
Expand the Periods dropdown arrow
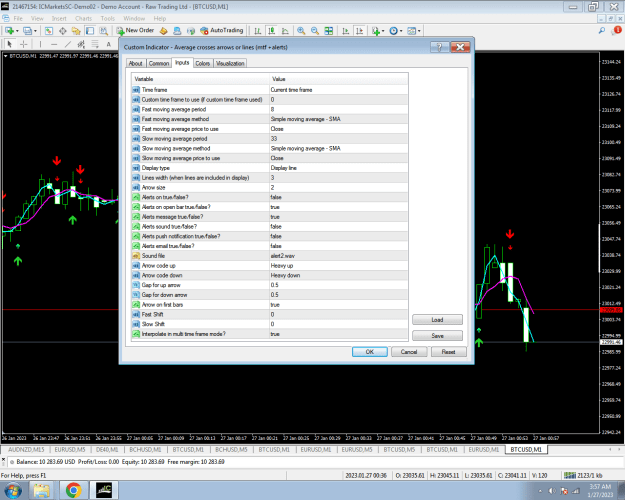[401, 31]
